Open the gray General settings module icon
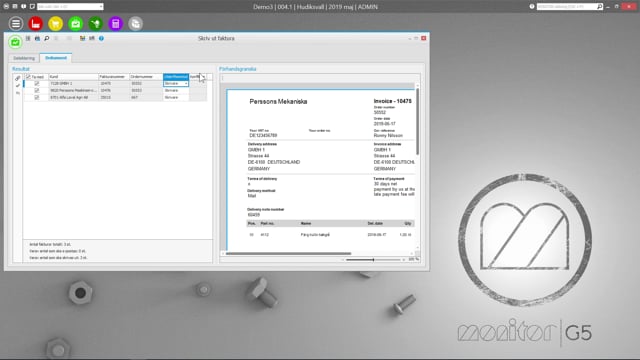Viewport: 640px width, 360px height. point(136,24)
